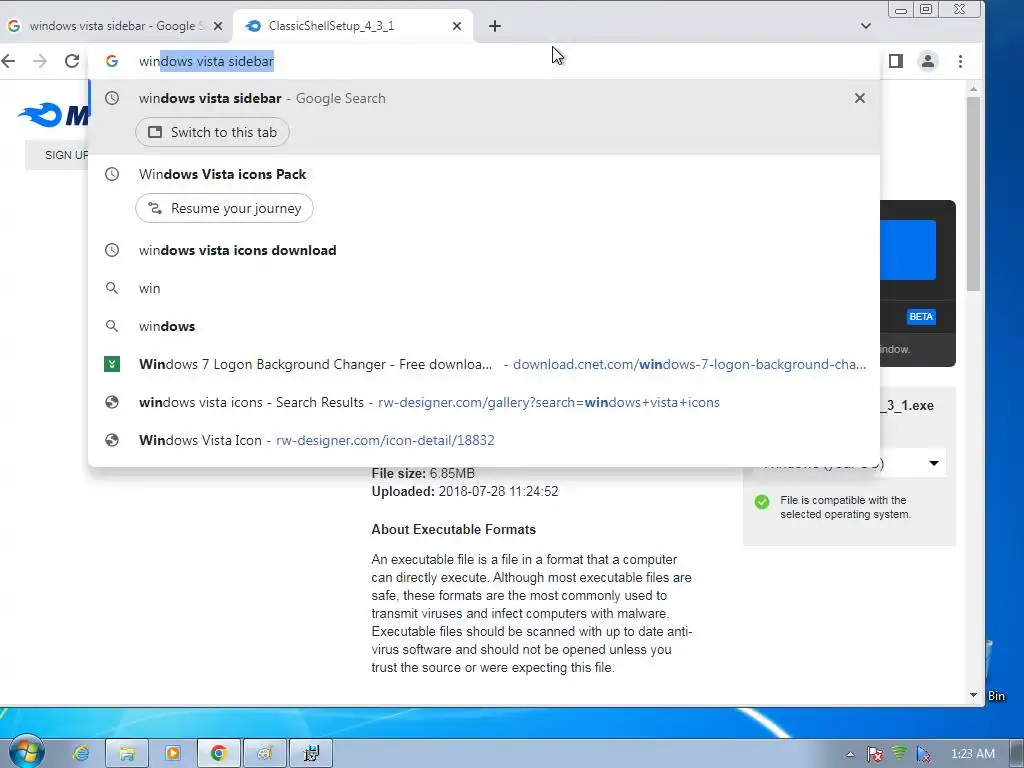Open the operating system dropdown arrow
Image resolution: width=1024 pixels, height=768 pixels.
[934, 463]
